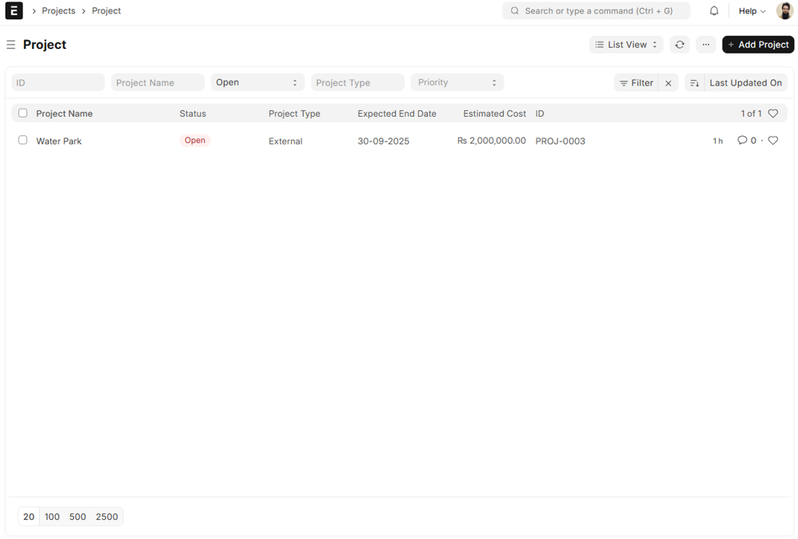Toggle the sort order direction icon
This screenshot has width=798, height=539.
point(695,83)
